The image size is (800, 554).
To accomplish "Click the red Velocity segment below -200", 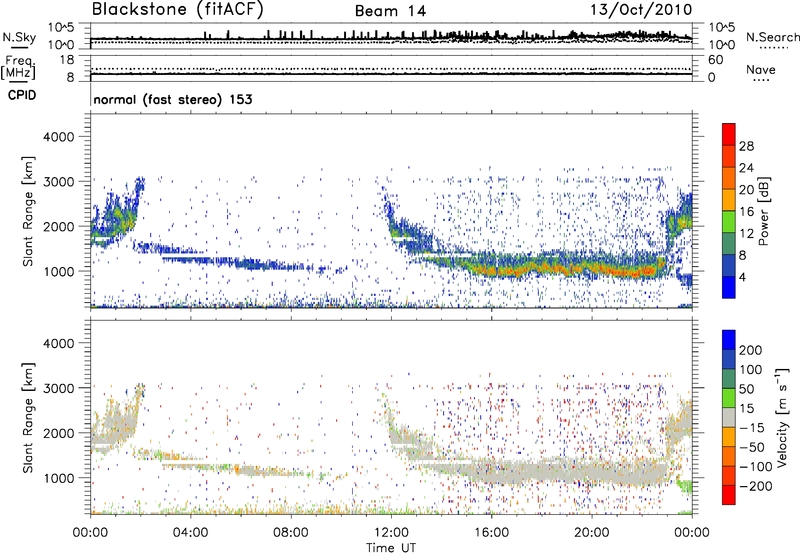I will coord(729,495).
